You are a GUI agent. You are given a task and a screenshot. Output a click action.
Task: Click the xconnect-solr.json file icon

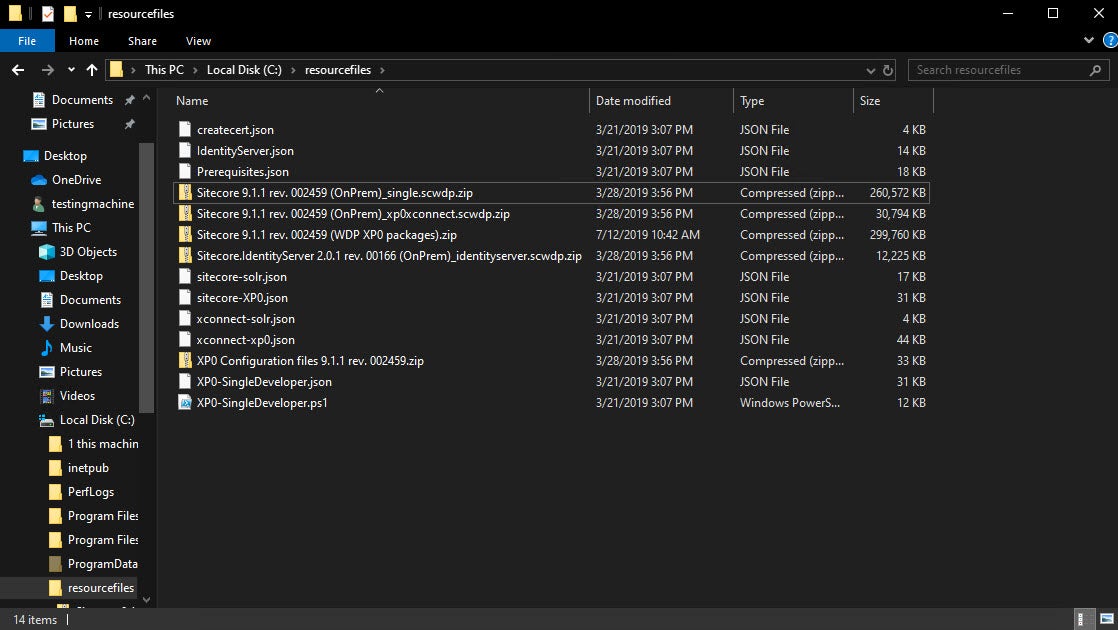point(185,319)
